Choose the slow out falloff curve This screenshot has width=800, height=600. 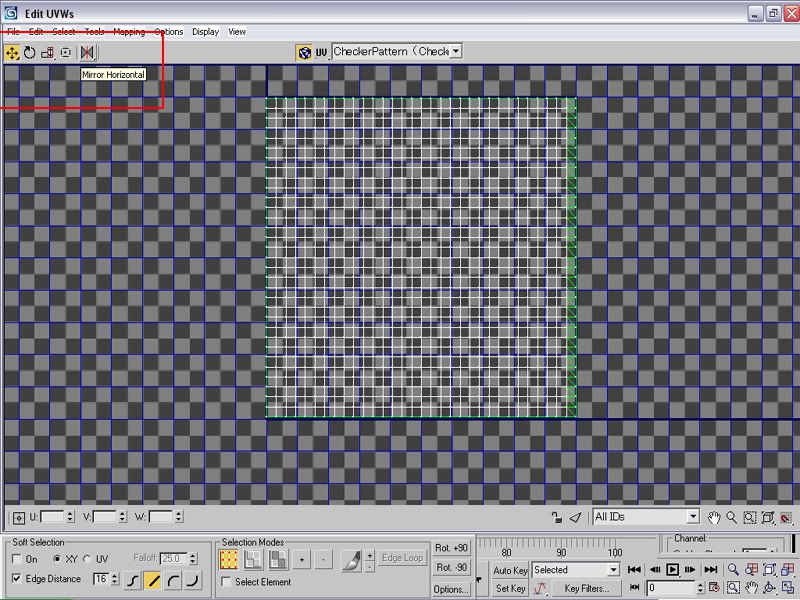[x=173, y=581]
